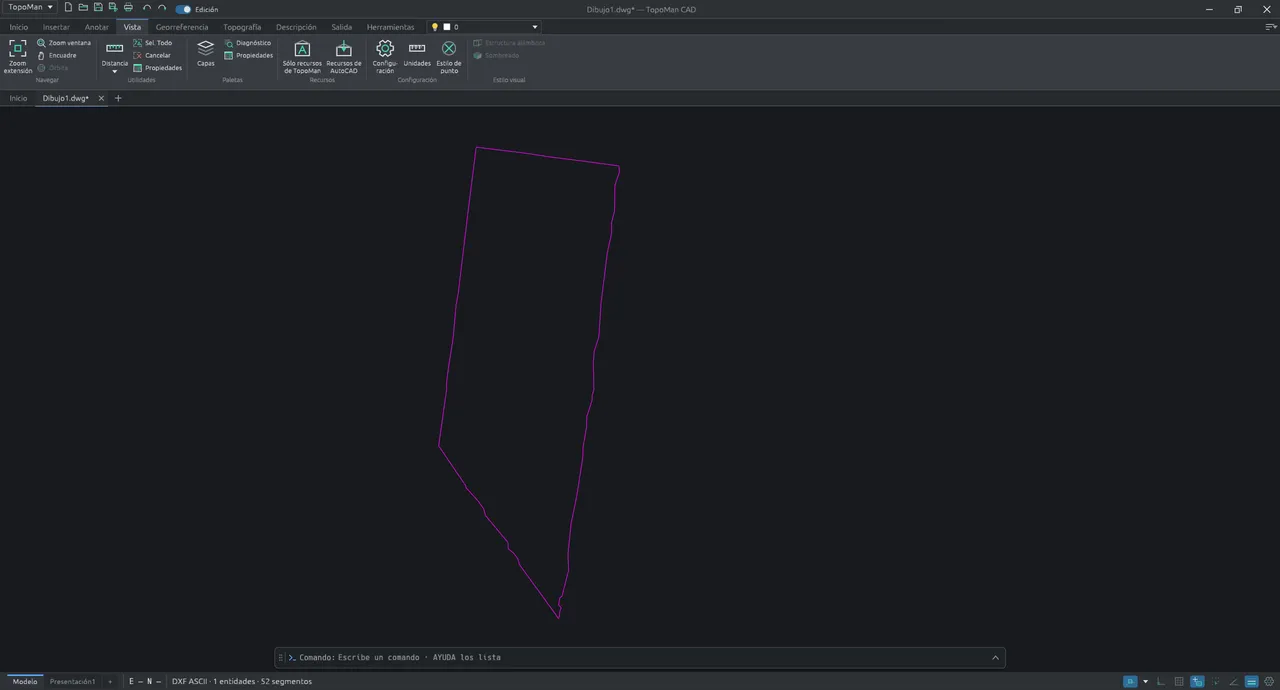This screenshot has height=690, width=1280.
Task: Create a new file from the quick toolbar
Action: (x=68, y=8)
